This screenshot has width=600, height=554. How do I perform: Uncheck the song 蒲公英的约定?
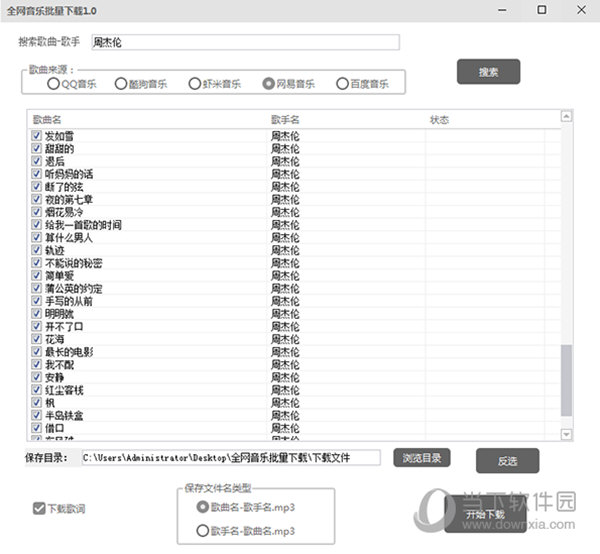click(36, 288)
